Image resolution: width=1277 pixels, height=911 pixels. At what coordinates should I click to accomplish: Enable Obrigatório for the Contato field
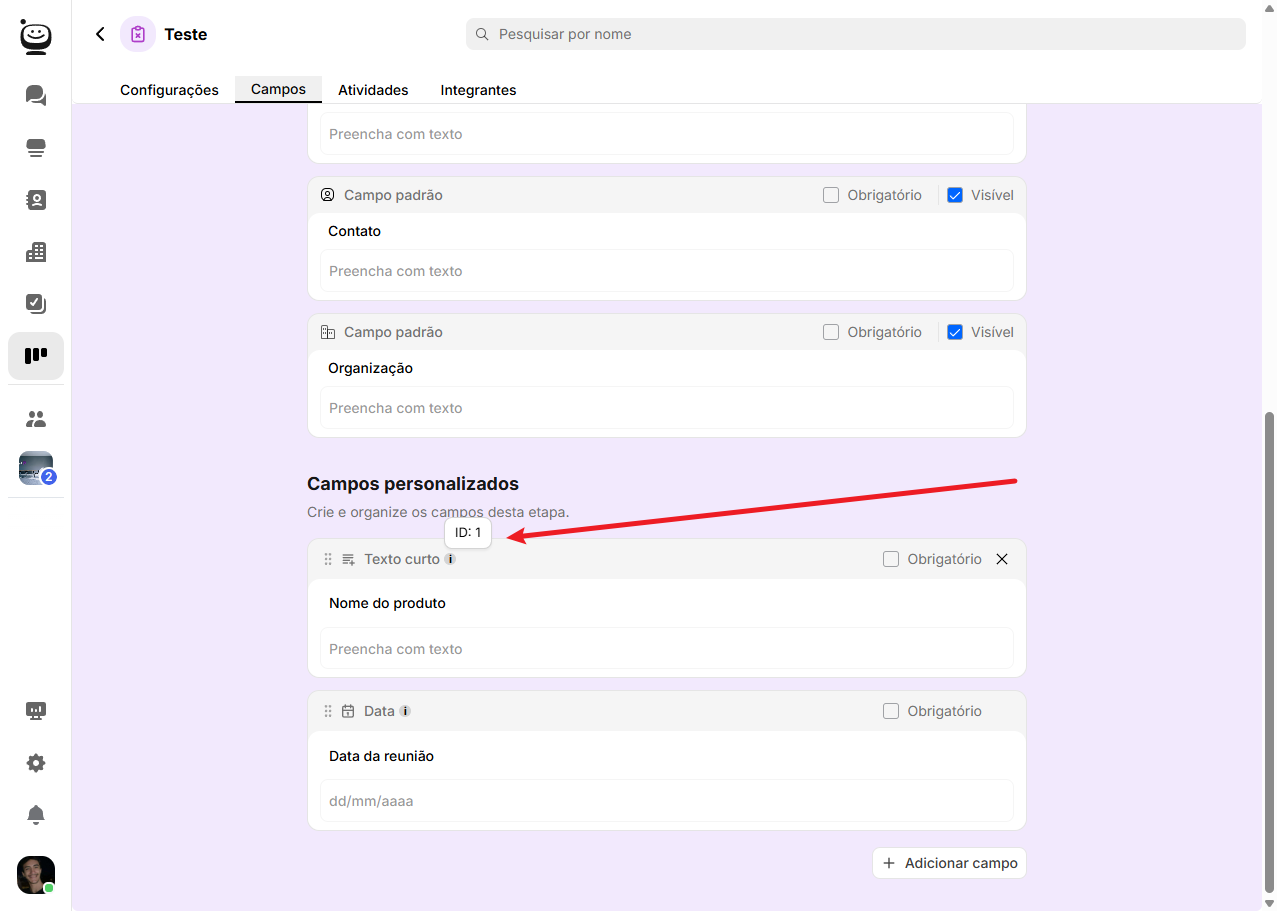(x=831, y=195)
